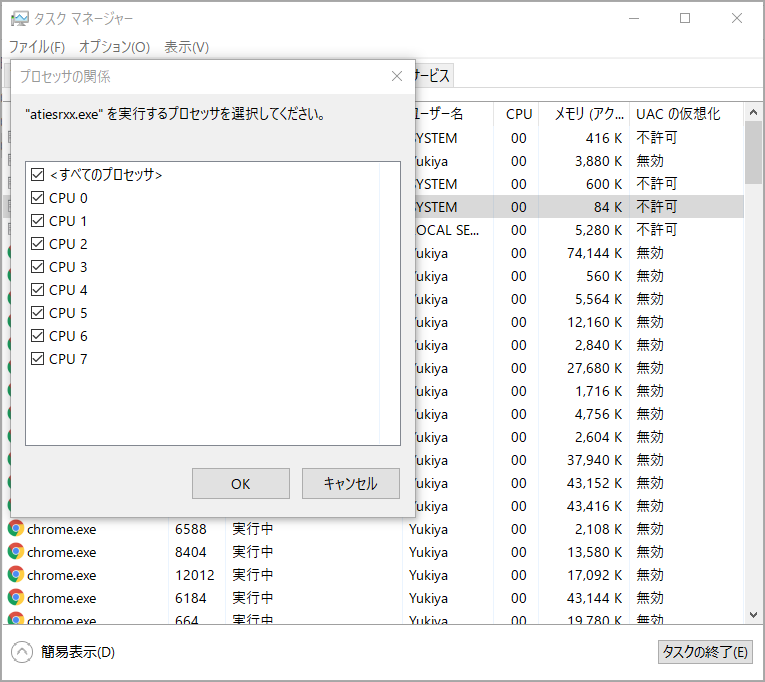Open the 表示(V) menu
The height and width of the screenshot is (682, 765).
pos(186,47)
